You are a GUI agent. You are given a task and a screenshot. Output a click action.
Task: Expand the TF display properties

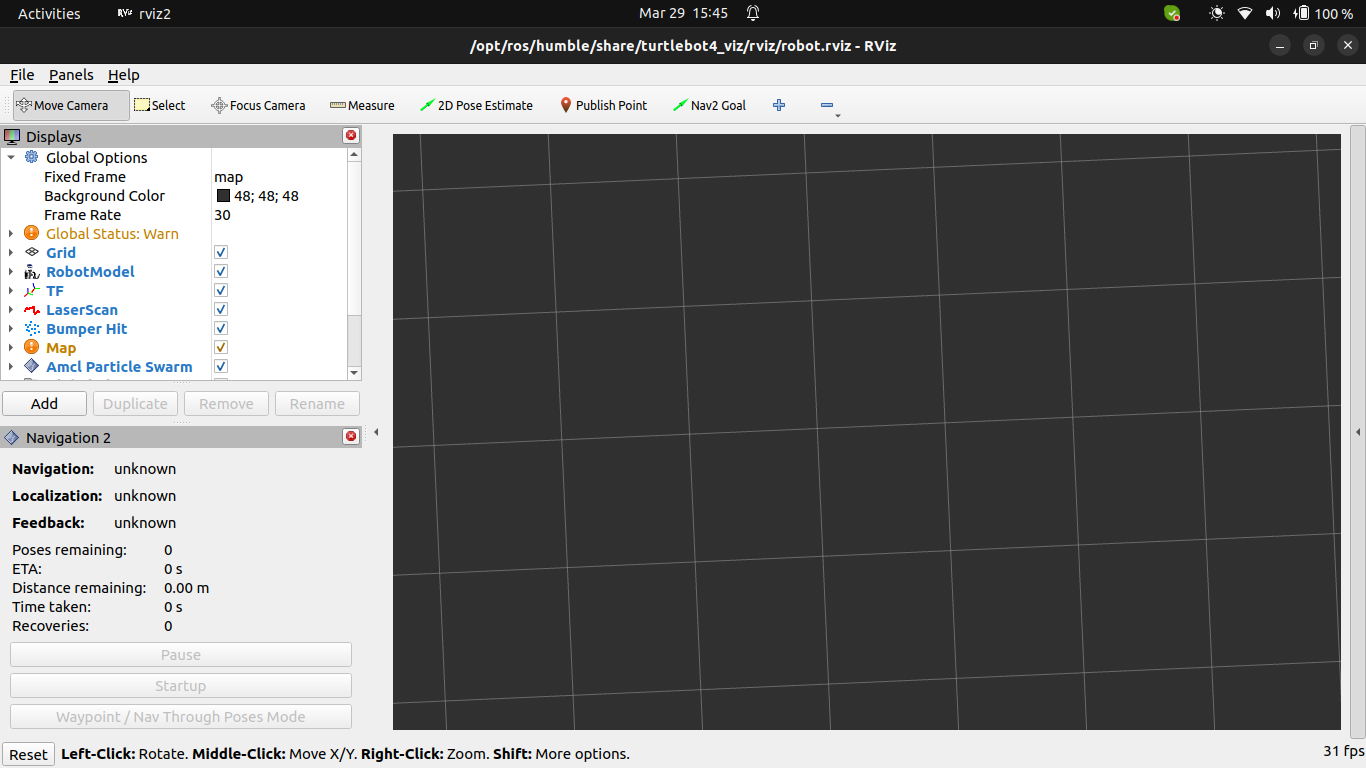coord(10,290)
